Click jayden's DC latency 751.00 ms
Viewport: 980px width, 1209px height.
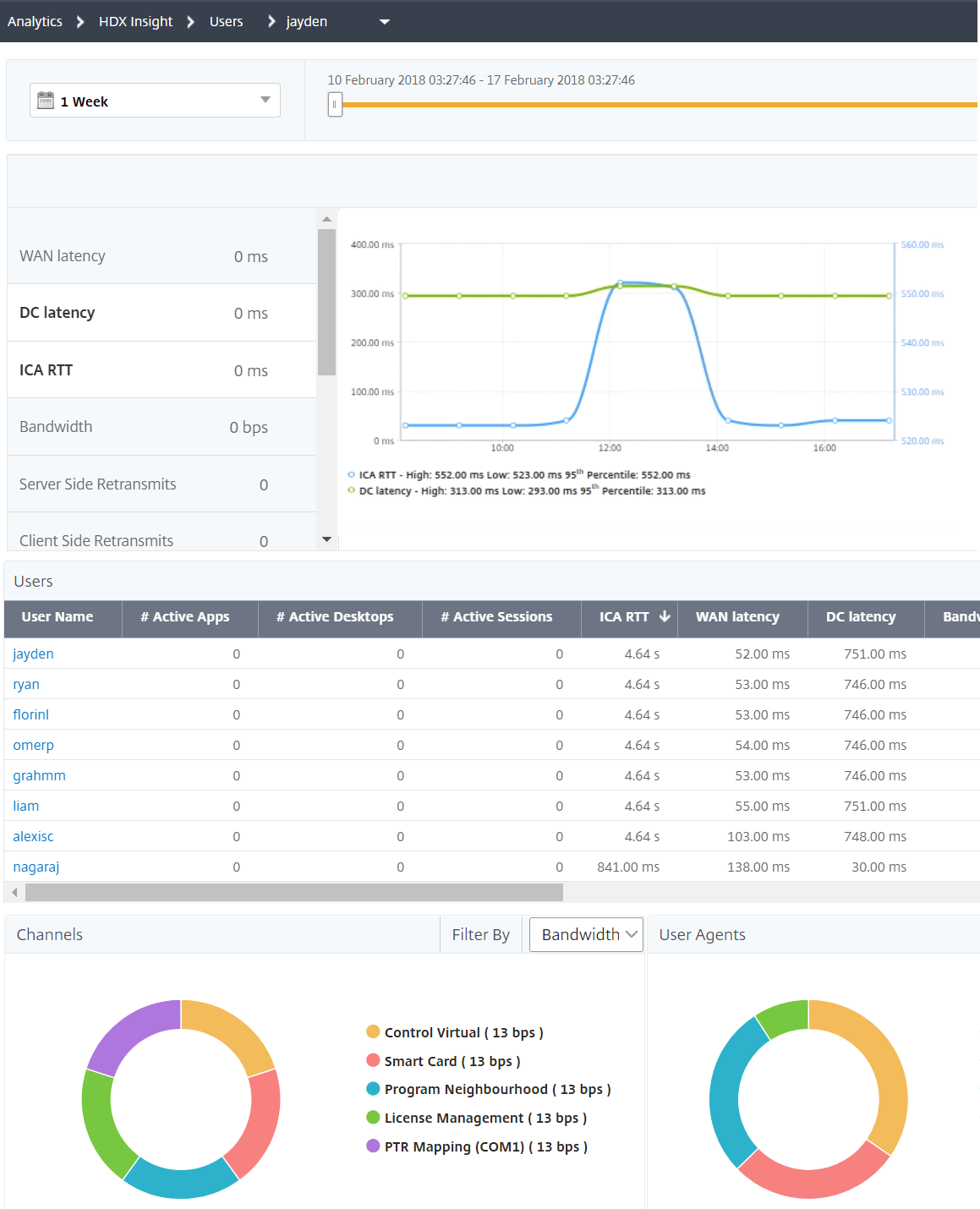point(875,654)
